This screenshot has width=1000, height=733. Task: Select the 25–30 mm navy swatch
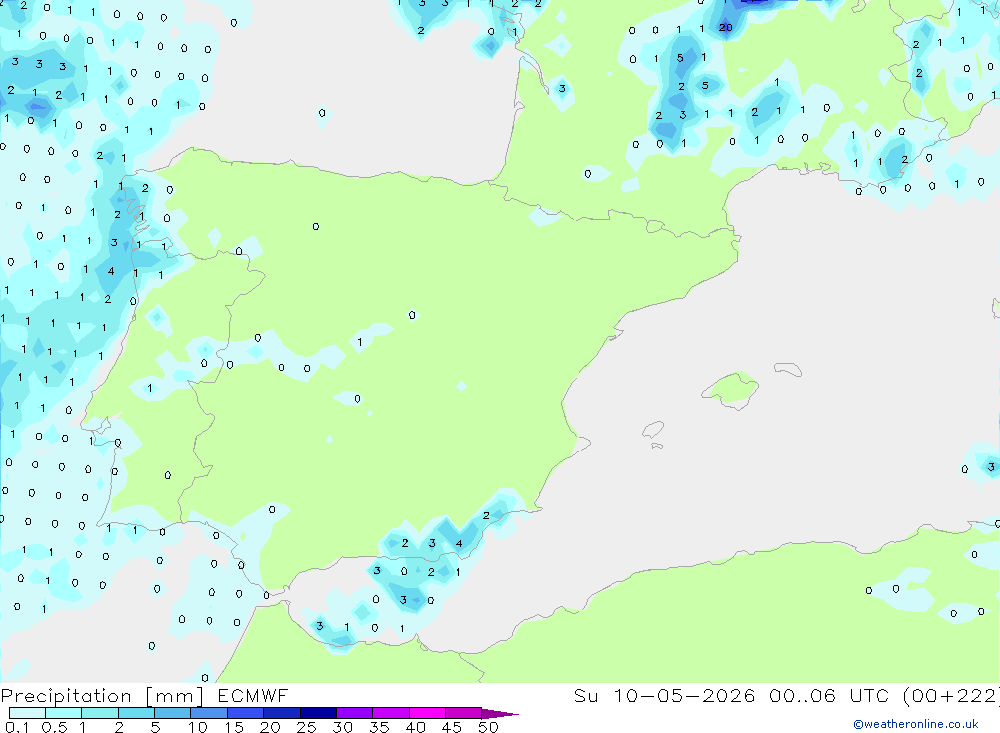(x=318, y=713)
